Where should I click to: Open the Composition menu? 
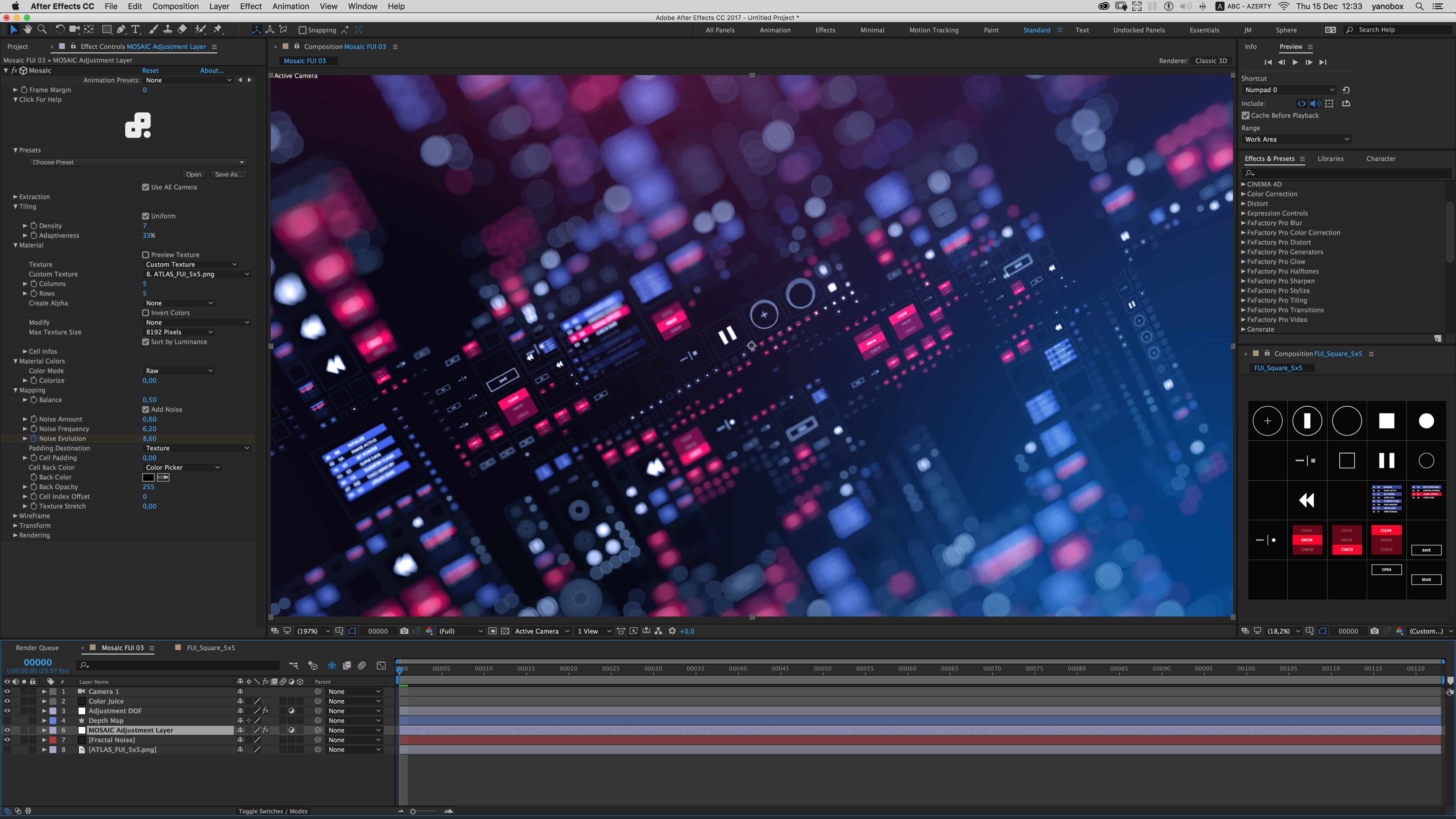tap(175, 6)
